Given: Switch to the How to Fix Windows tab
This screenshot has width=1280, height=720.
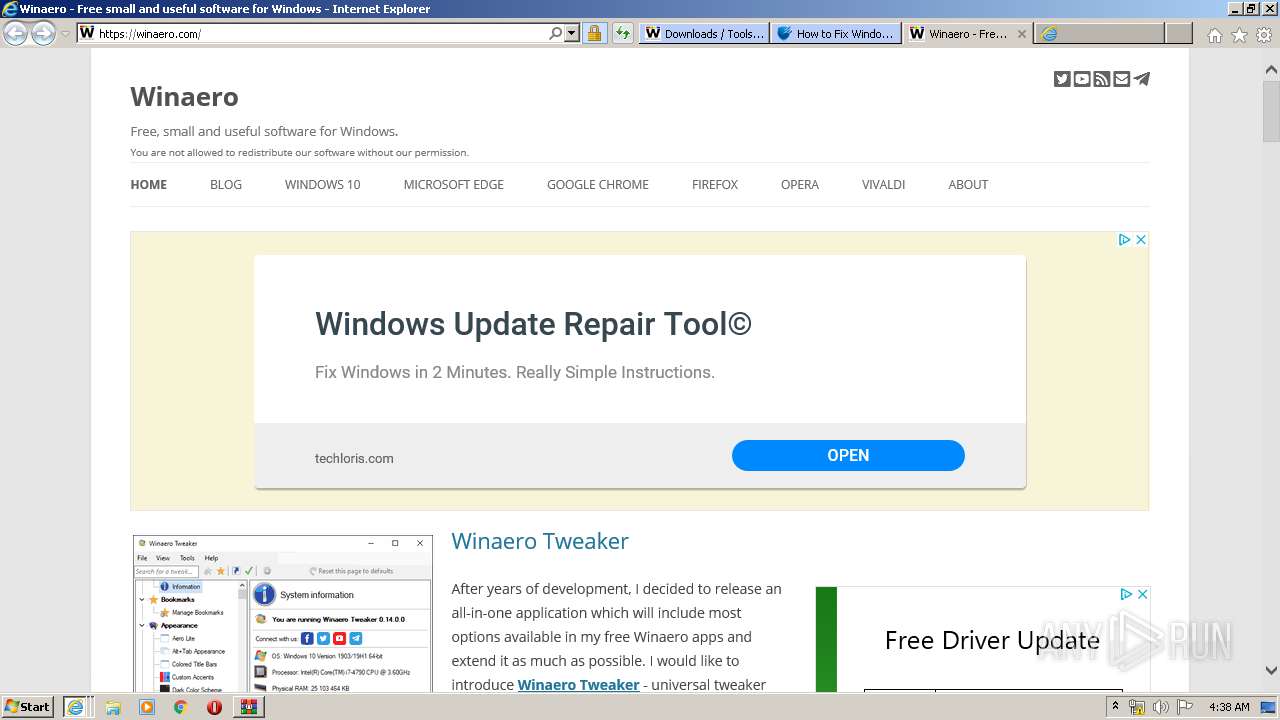Looking at the screenshot, I should pos(835,33).
